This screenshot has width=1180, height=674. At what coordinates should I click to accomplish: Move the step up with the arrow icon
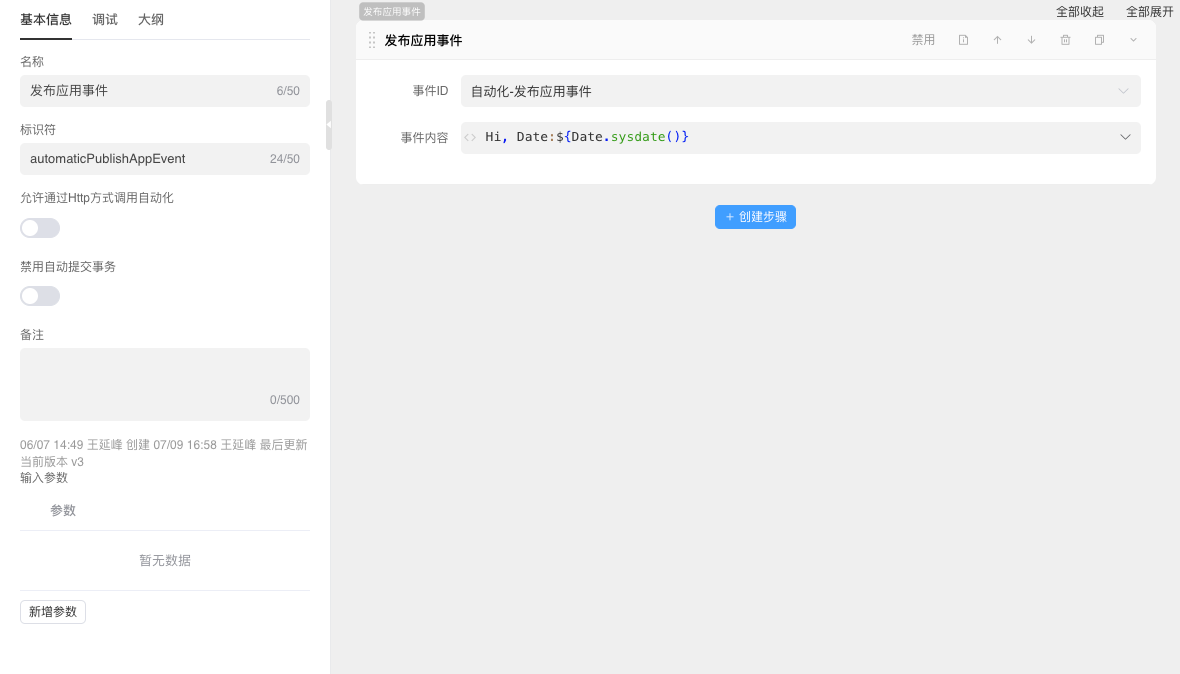997,39
